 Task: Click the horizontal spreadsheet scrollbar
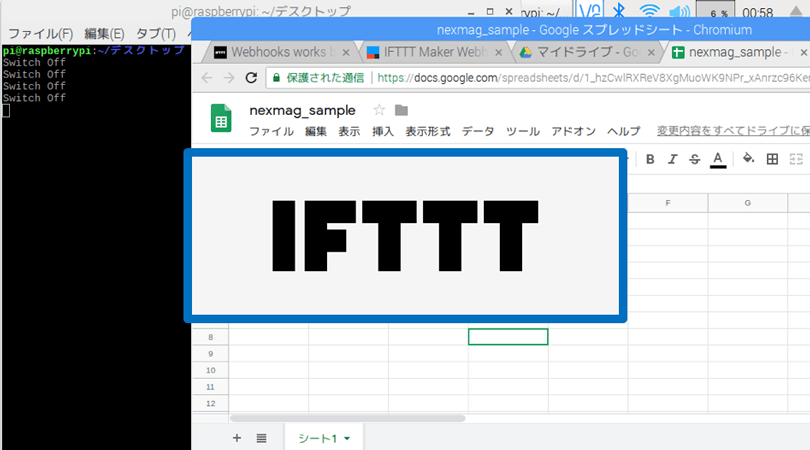click(348, 418)
